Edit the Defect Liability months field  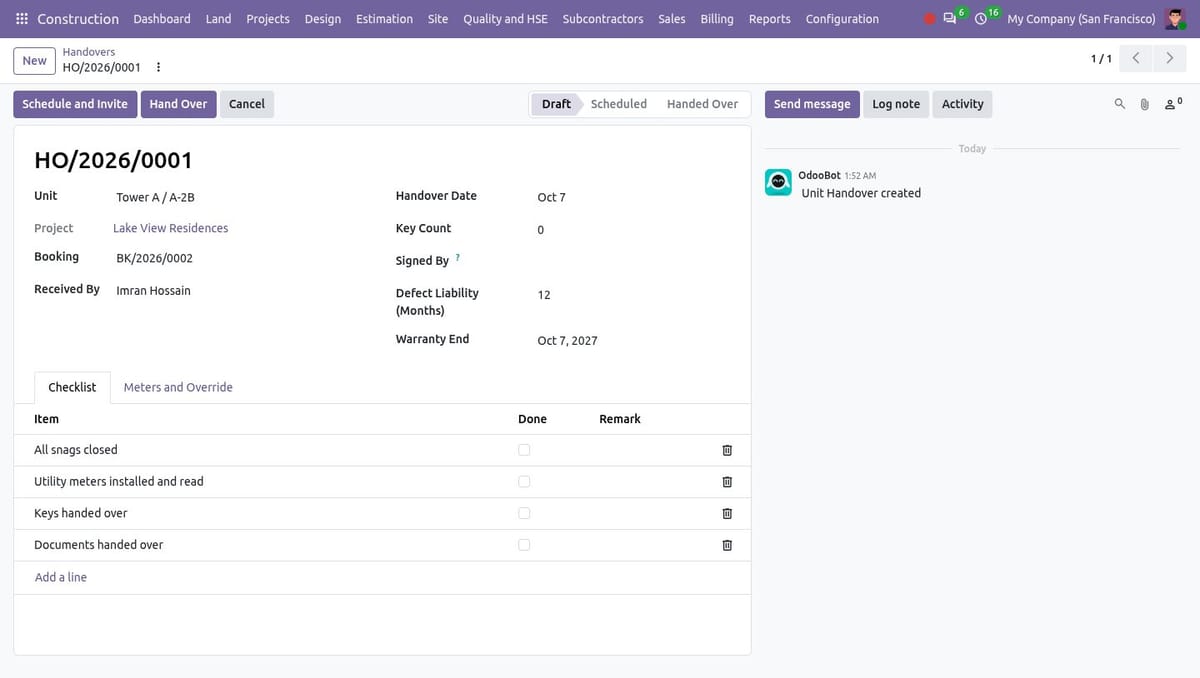[x=632, y=295]
